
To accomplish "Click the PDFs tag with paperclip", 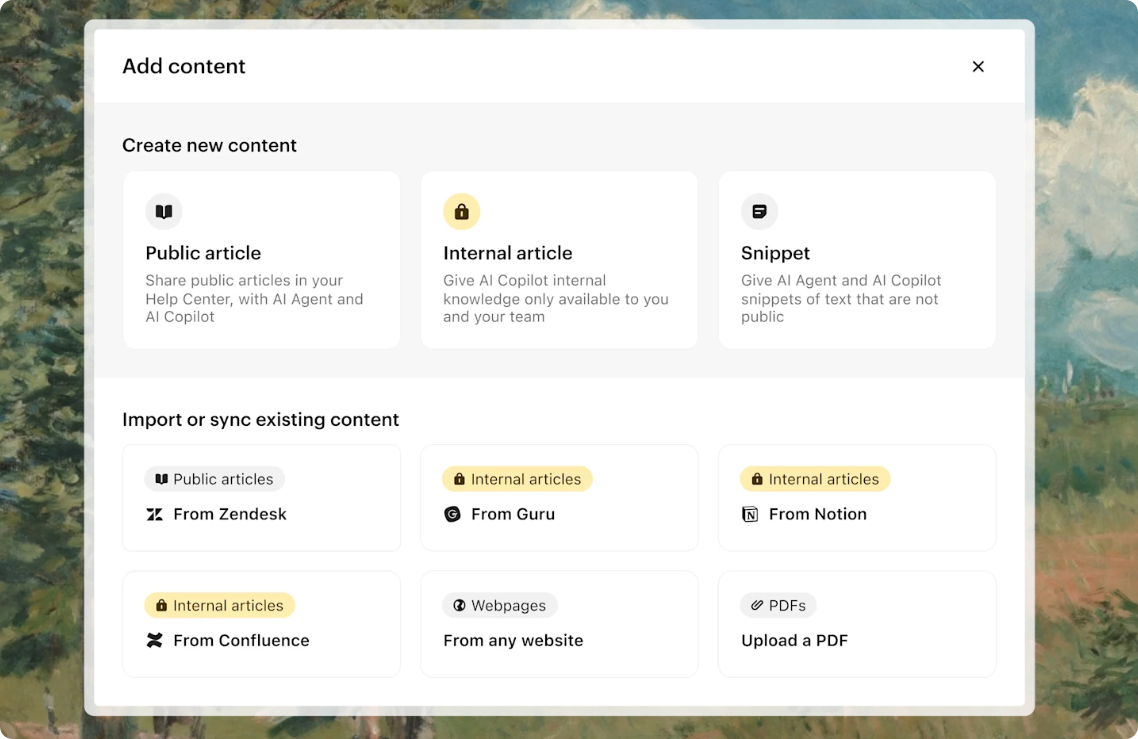I will tap(778, 605).
